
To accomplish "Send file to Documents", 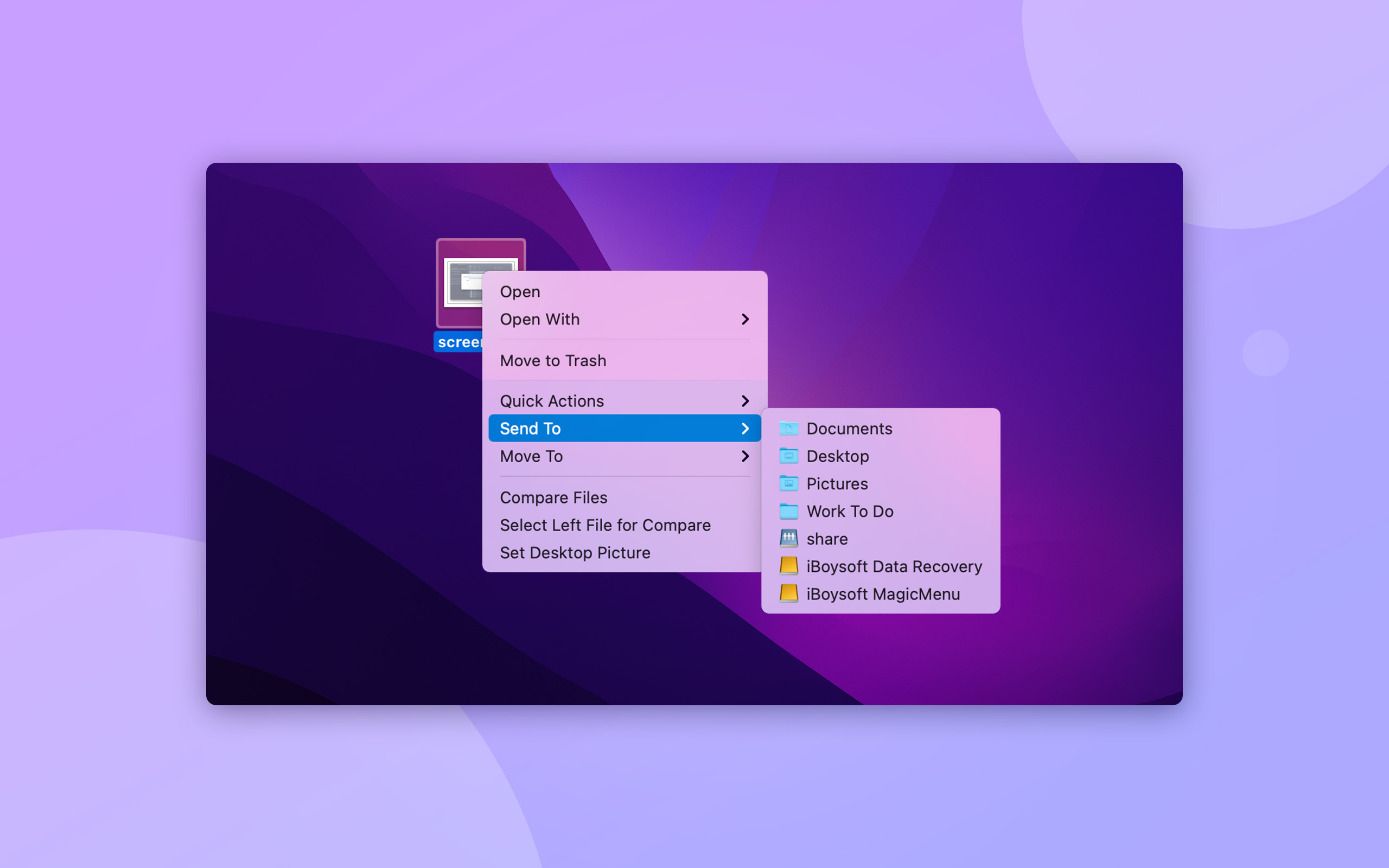I will [x=881, y=428].
